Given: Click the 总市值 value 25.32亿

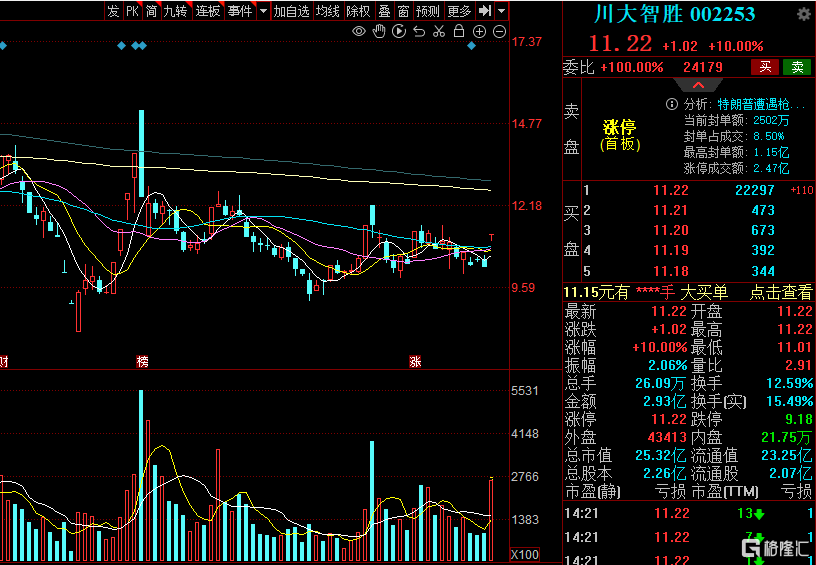Looking at the screenshot, I should pos(660,456).
